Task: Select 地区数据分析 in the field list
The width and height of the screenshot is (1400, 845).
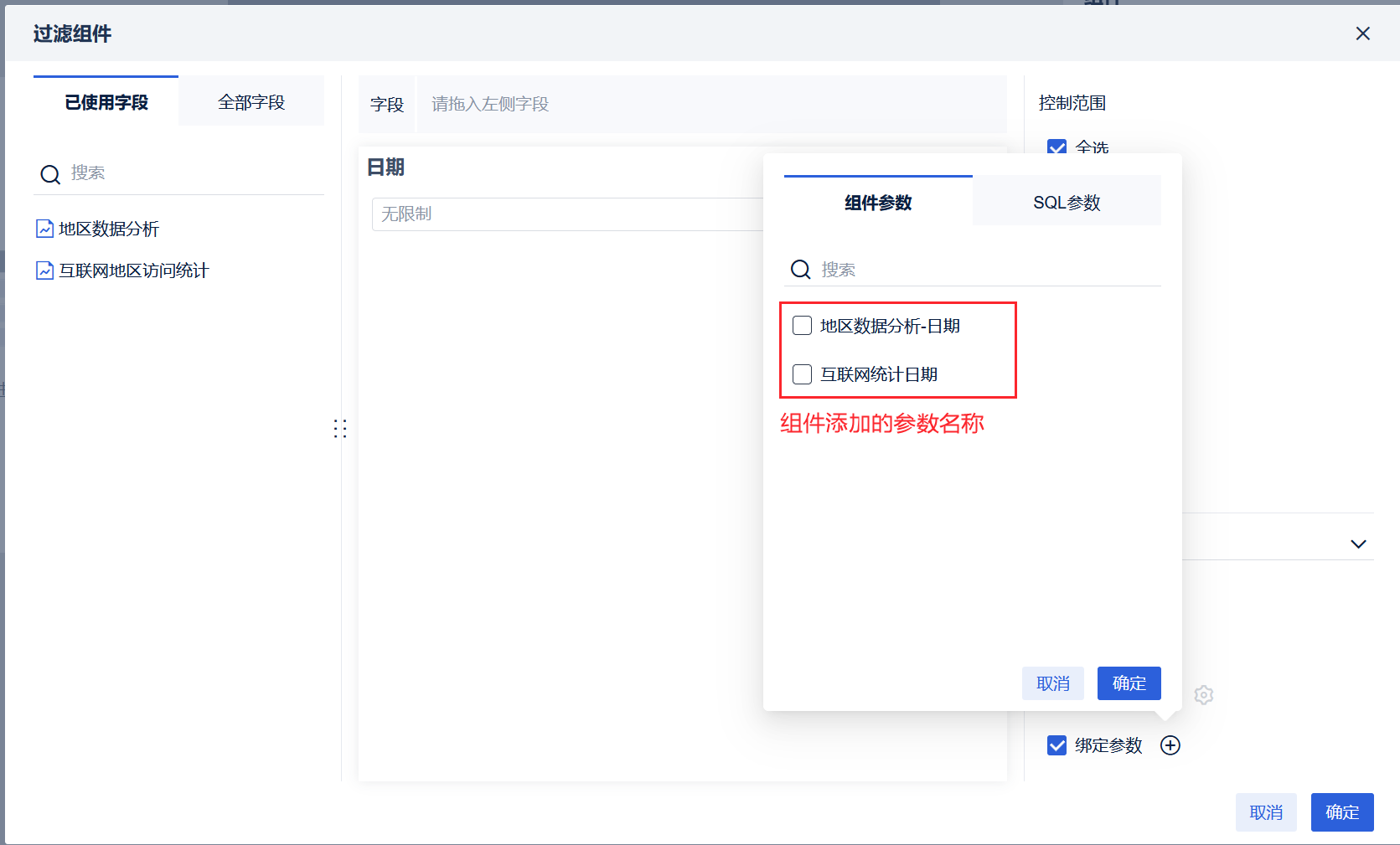Action: [x=109, y=229]
